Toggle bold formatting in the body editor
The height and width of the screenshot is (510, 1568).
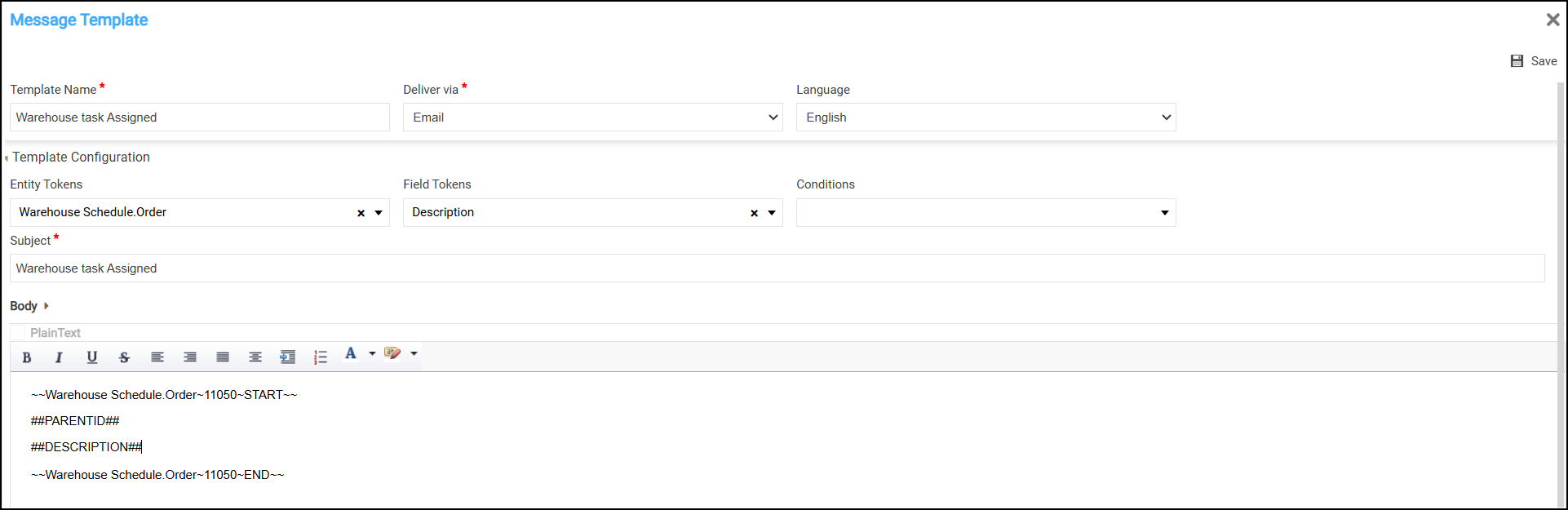pyautogui.click(x=27, y=357)
